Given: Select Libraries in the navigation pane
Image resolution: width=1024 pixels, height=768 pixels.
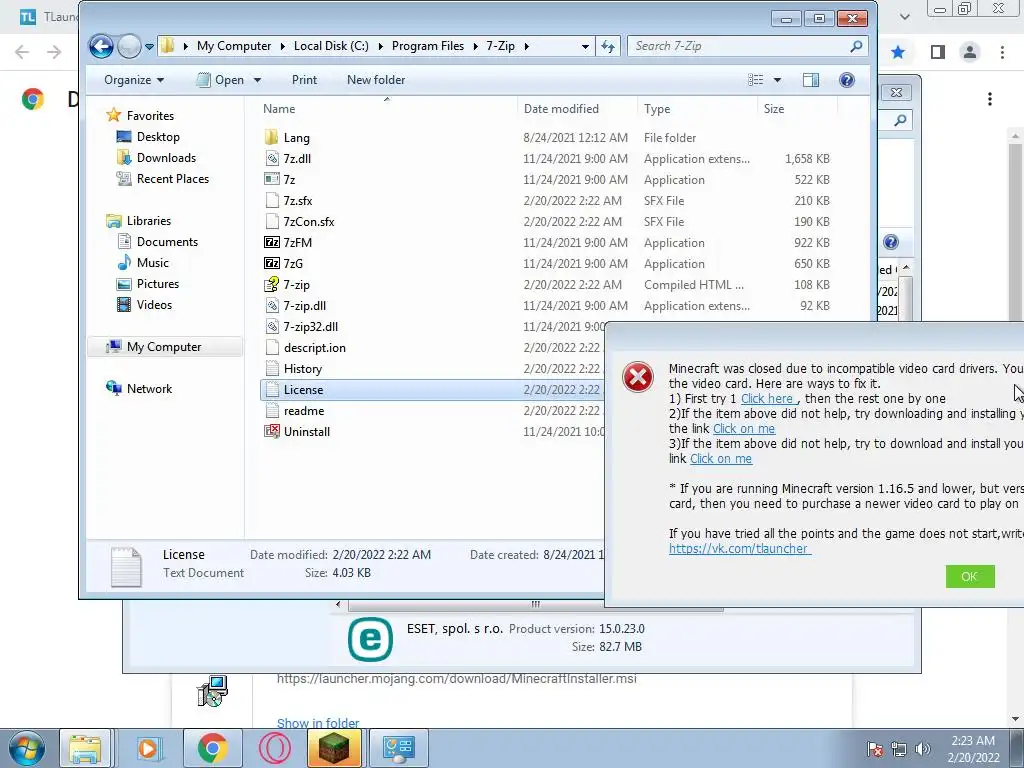Looking at the screenshot, I should [149, 221].
